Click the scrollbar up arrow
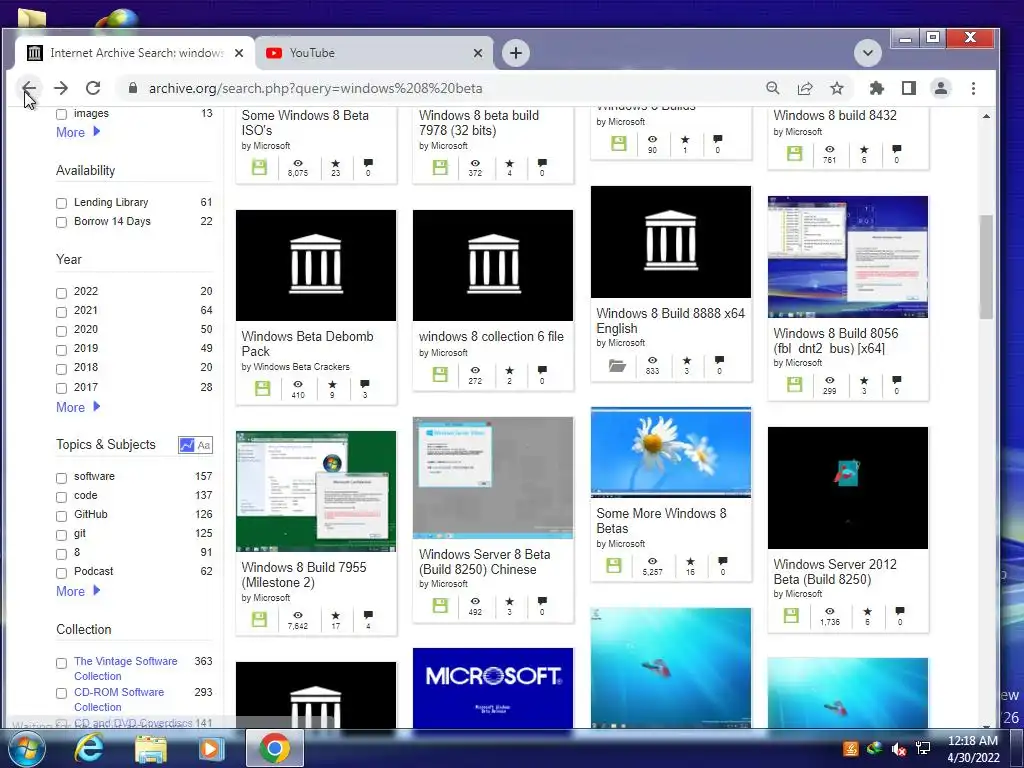The image size is (1024, 768). [x=986, y=116]
